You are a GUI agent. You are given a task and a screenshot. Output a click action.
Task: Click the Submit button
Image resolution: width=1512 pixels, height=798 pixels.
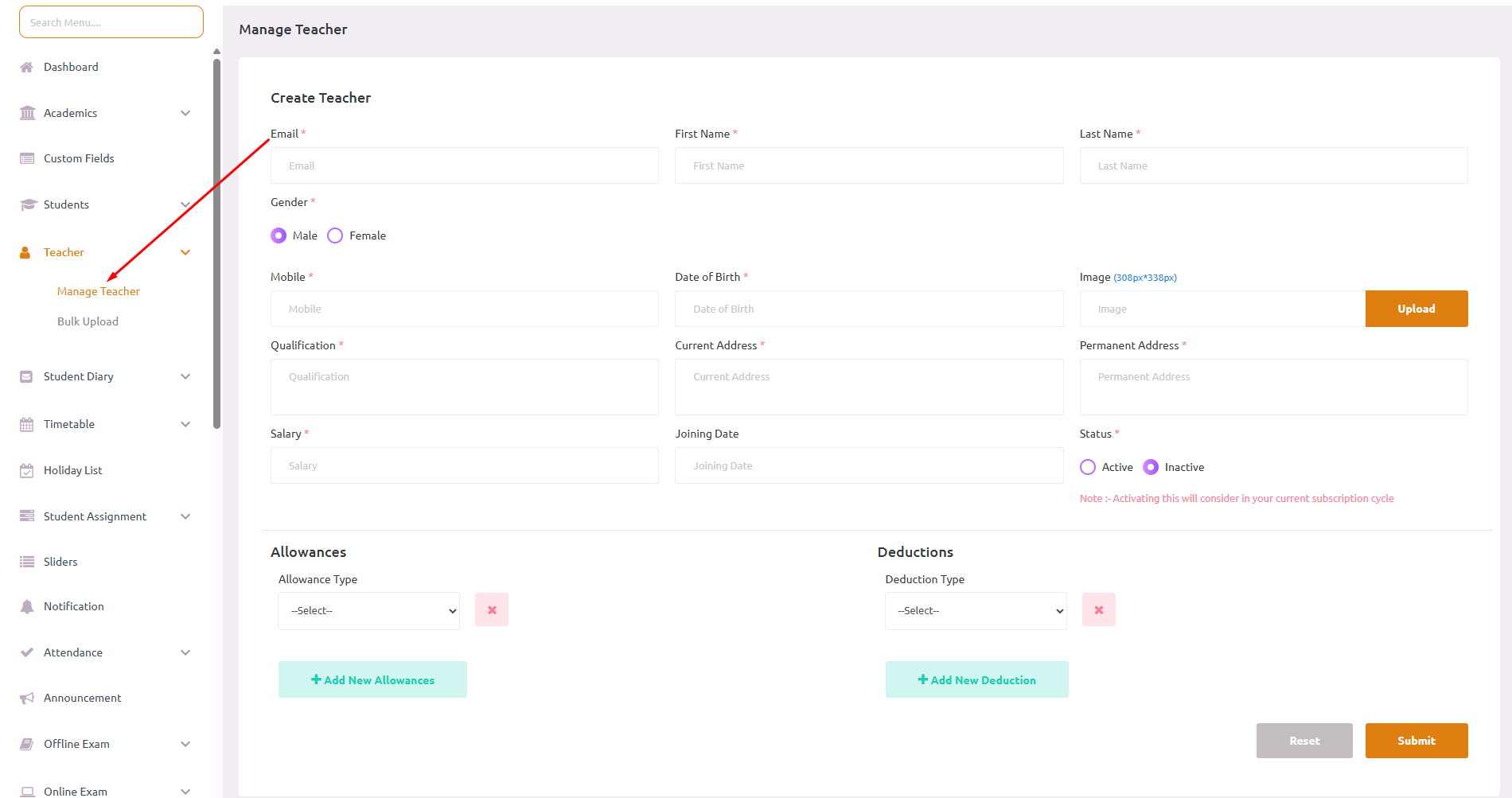click(x=1417, y=741)
